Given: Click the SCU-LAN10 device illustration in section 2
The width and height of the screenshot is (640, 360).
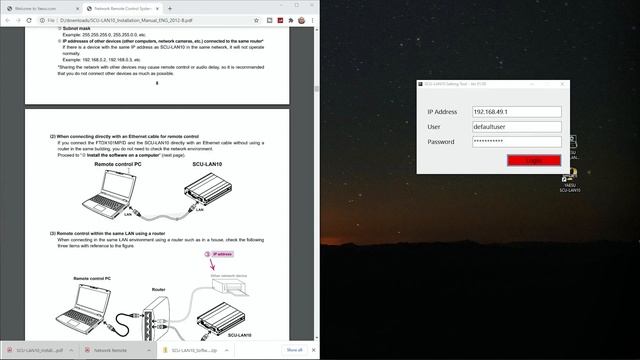Looking at the screenshot, I should (208, 189).
